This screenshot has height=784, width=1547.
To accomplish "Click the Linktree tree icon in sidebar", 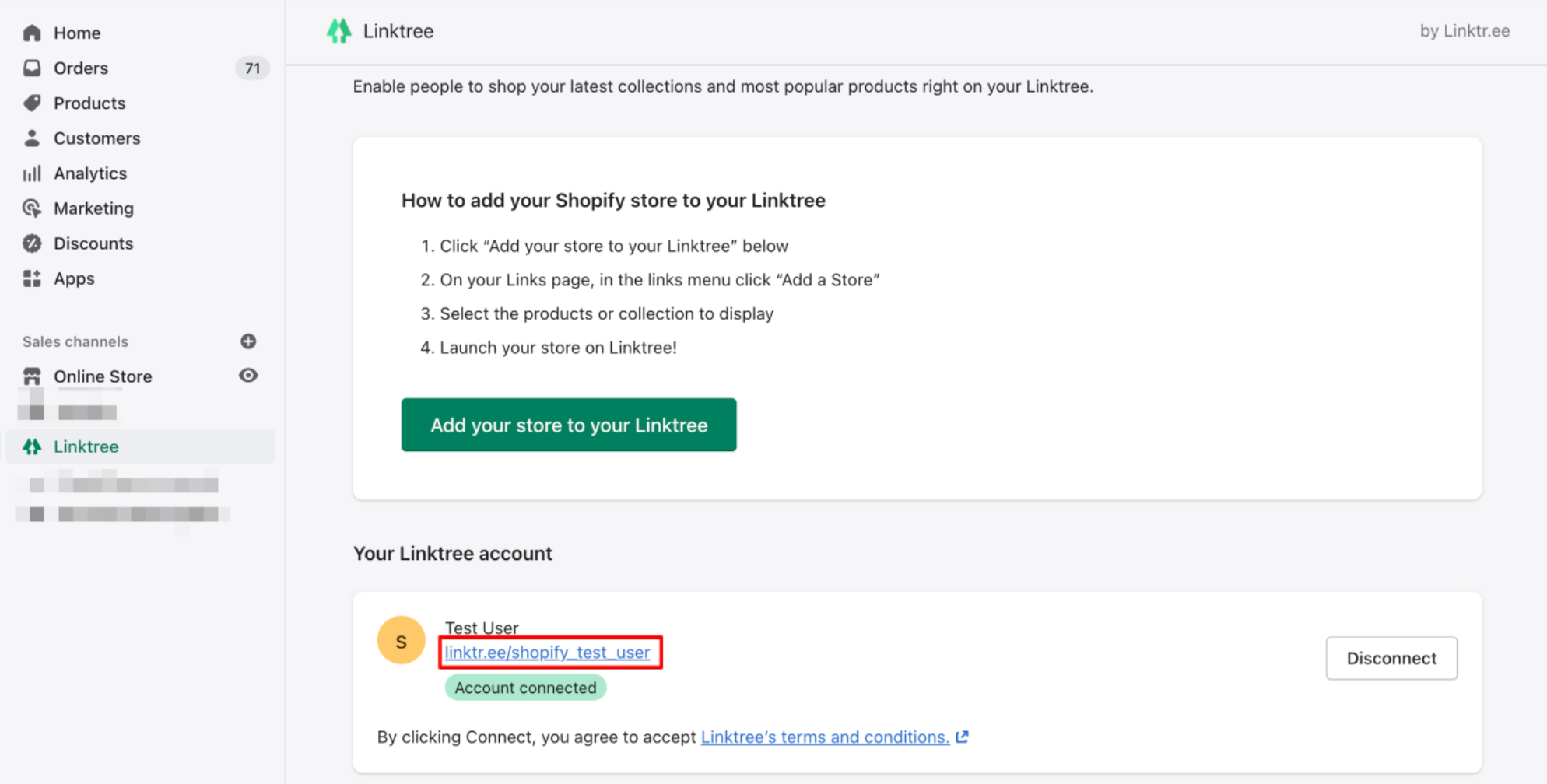I will click(32, 446).
